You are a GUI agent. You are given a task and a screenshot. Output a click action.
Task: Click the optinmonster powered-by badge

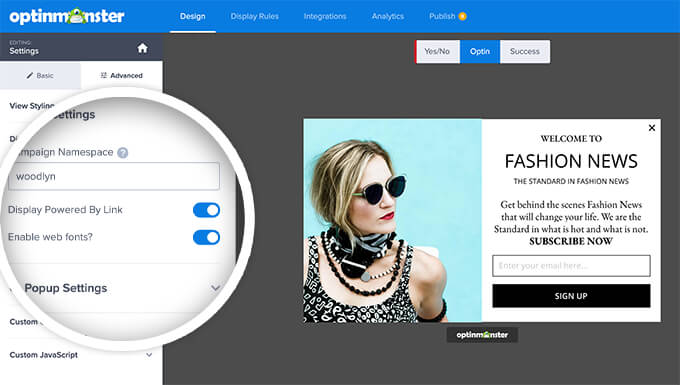(x=482, y=335)
